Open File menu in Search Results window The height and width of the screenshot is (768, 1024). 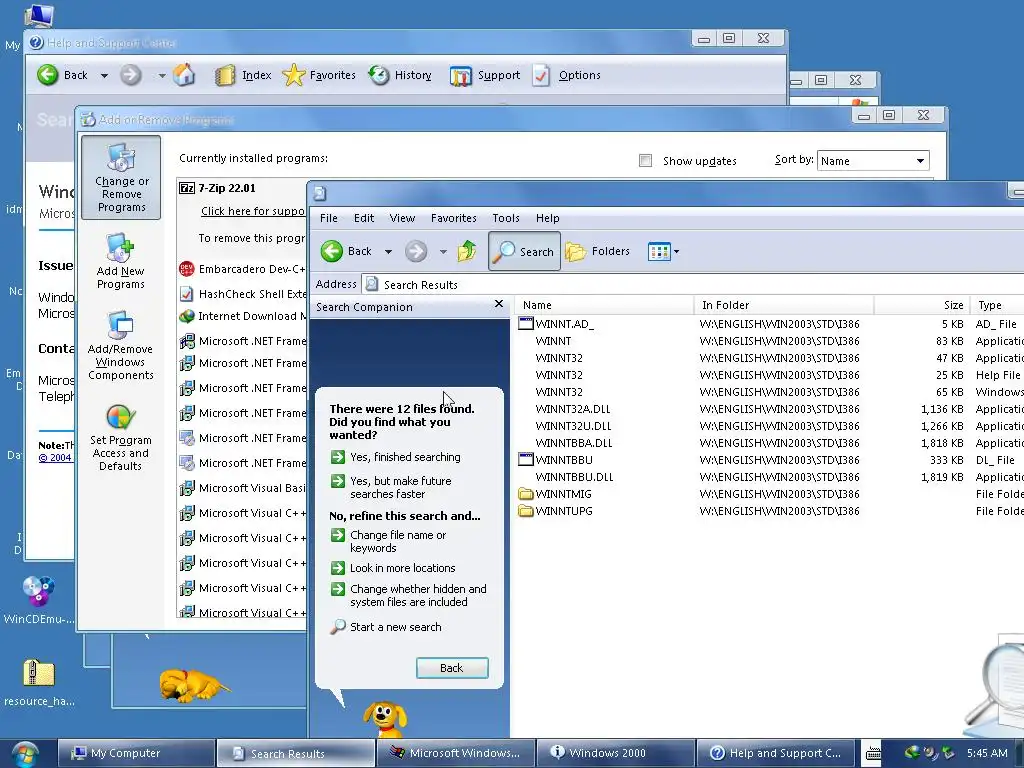[328, 218]
